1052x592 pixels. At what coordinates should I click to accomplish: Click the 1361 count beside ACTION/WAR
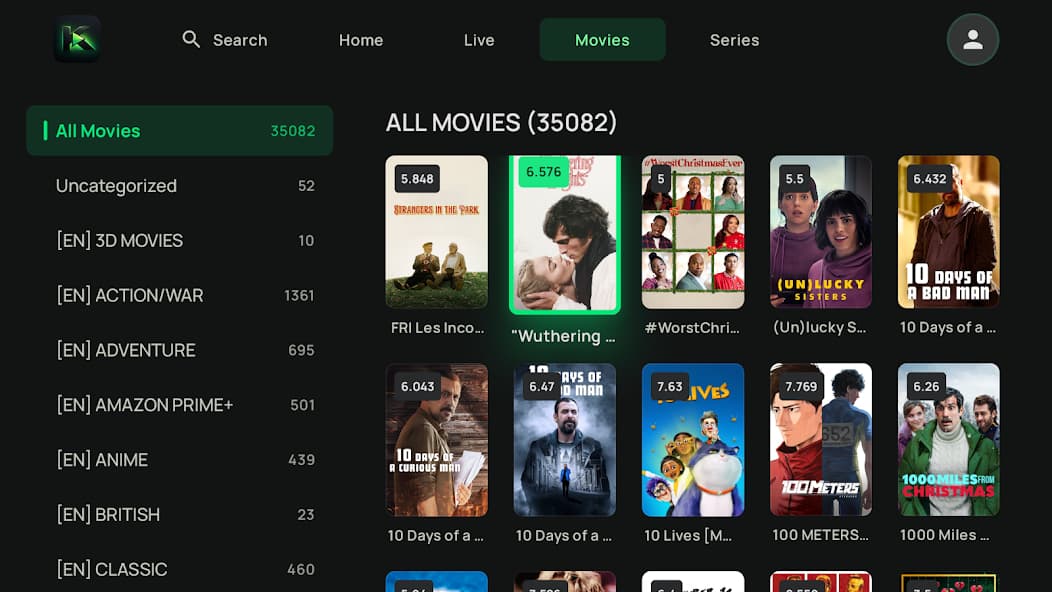[x=299, y=295]
